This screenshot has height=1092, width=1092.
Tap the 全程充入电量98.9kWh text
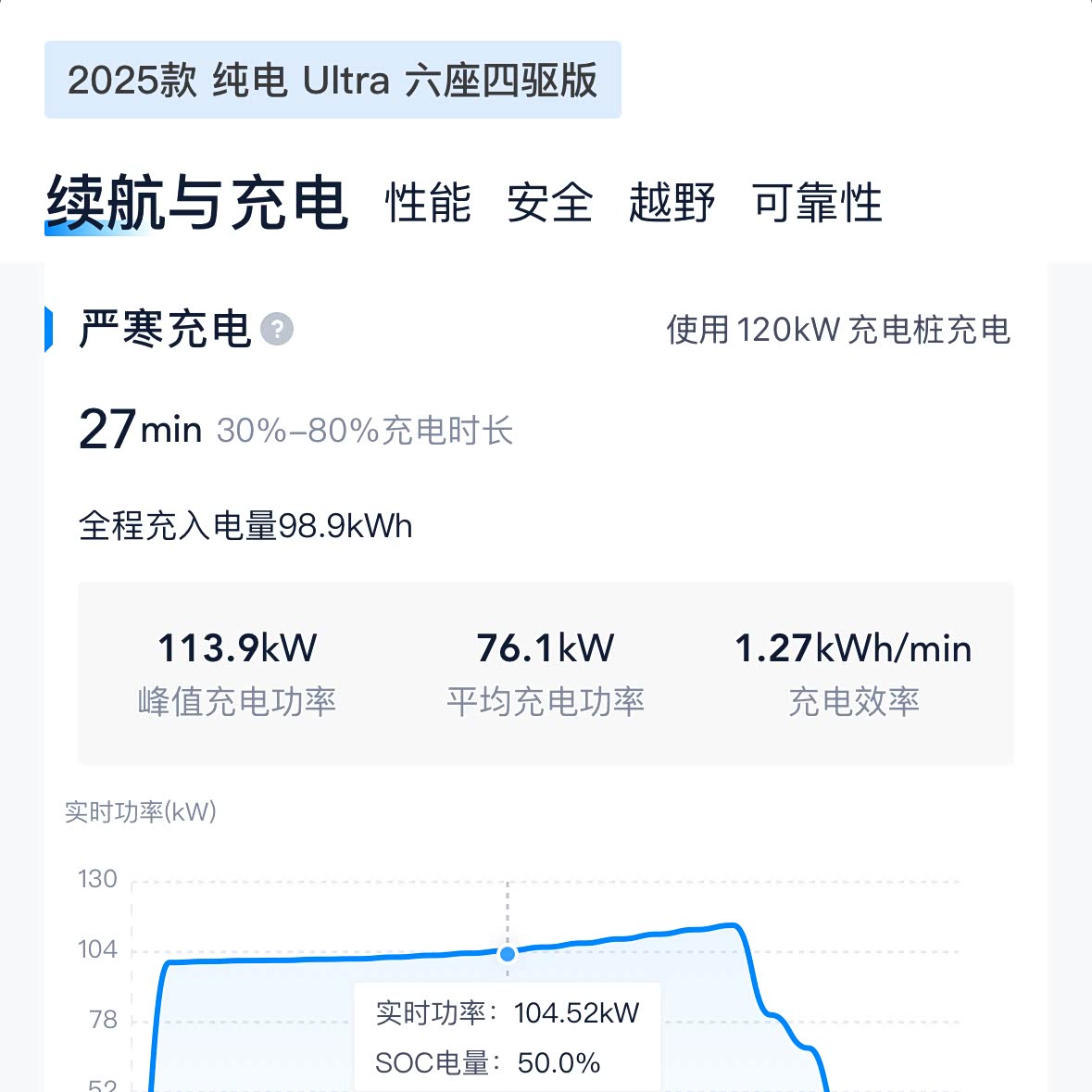245,526
